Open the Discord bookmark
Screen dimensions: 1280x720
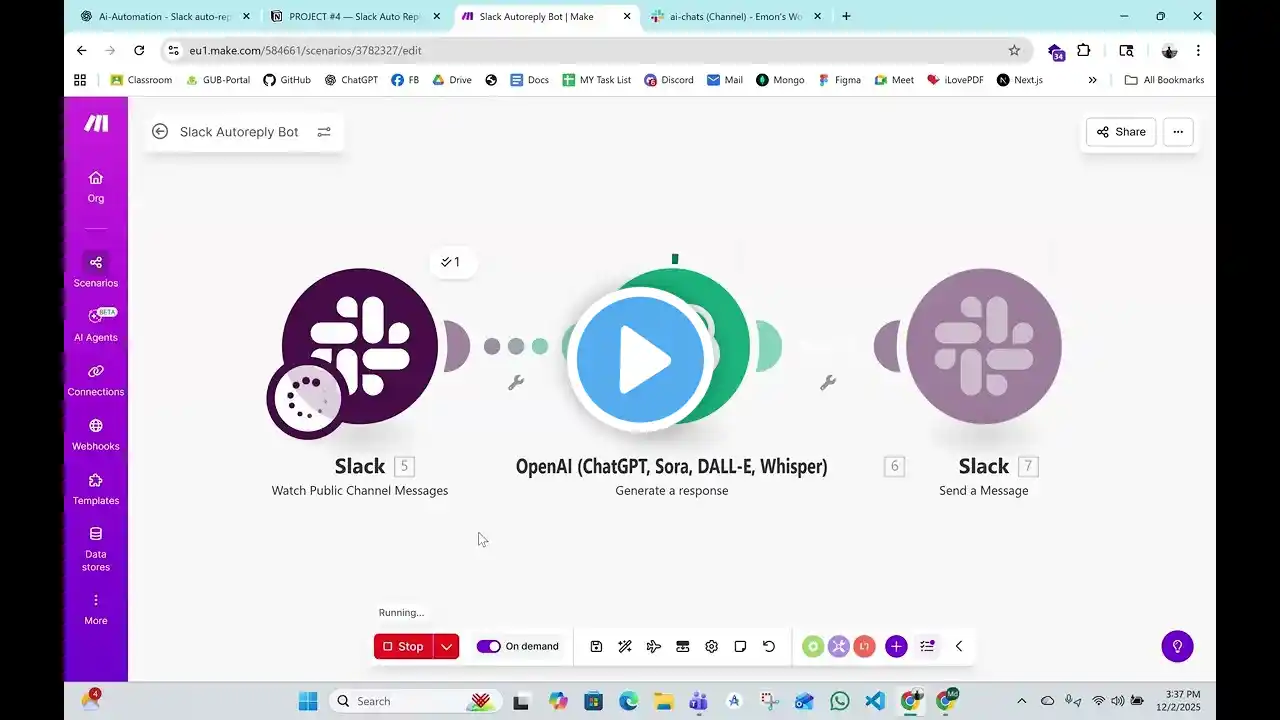tap(669, 80)
